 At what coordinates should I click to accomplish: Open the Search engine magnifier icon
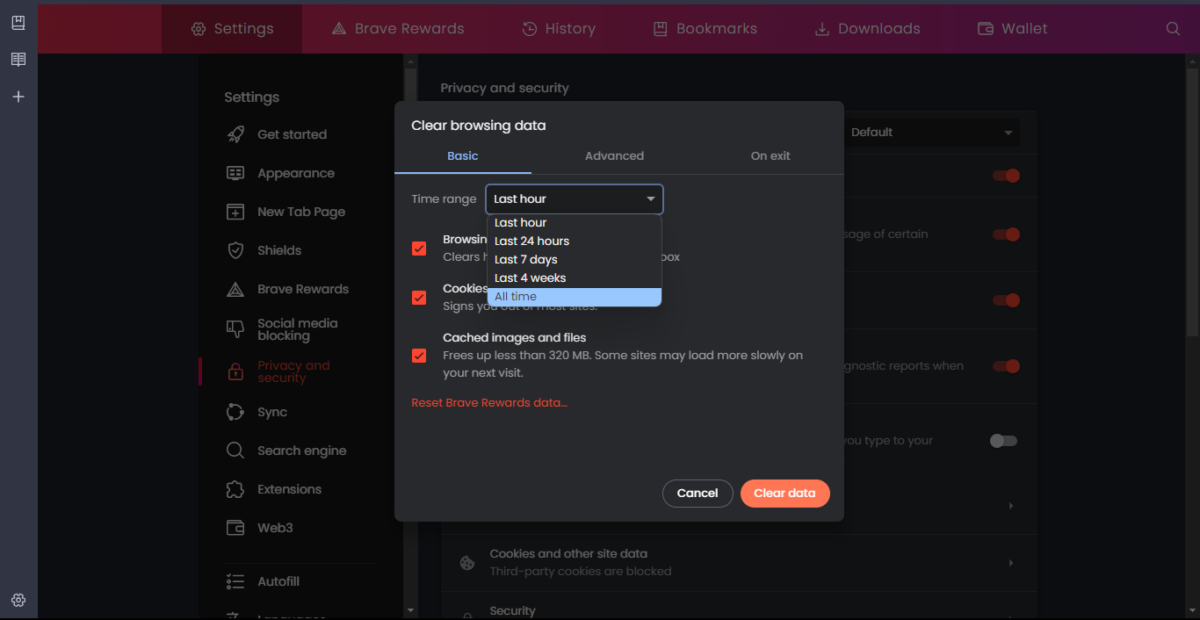tap(233, 450)
